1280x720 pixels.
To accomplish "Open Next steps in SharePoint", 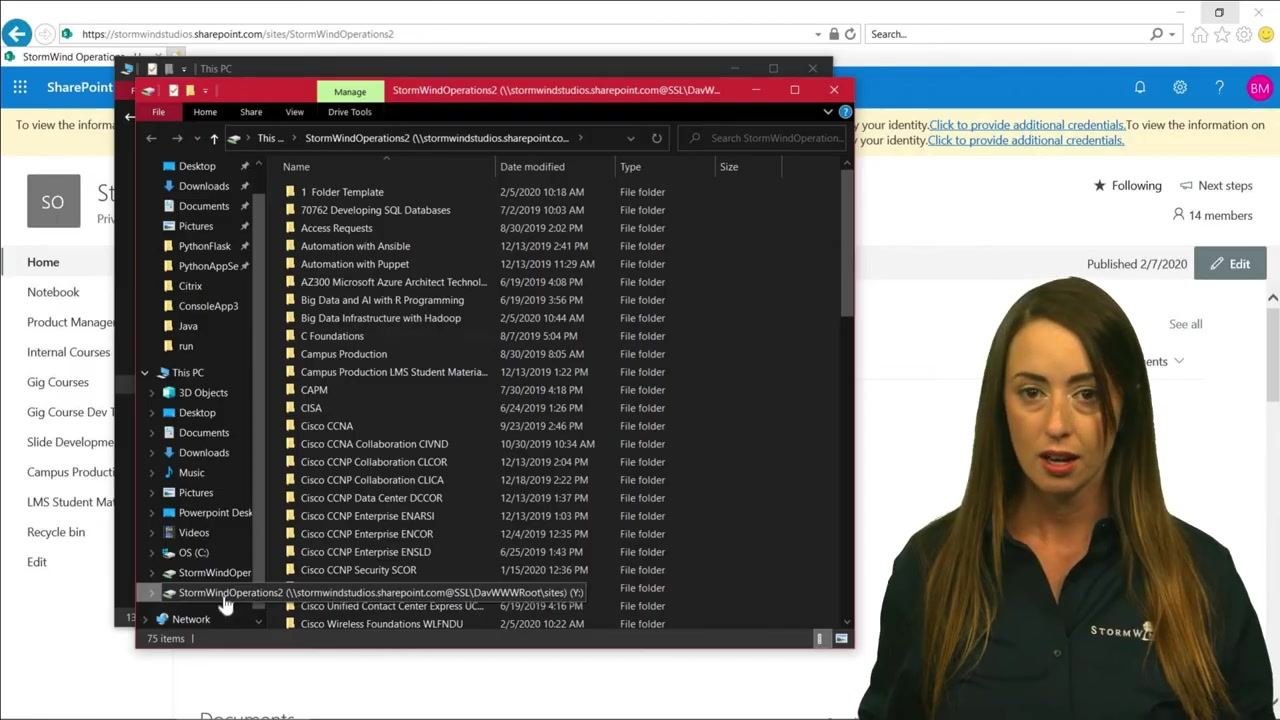I will point(1216,185).
